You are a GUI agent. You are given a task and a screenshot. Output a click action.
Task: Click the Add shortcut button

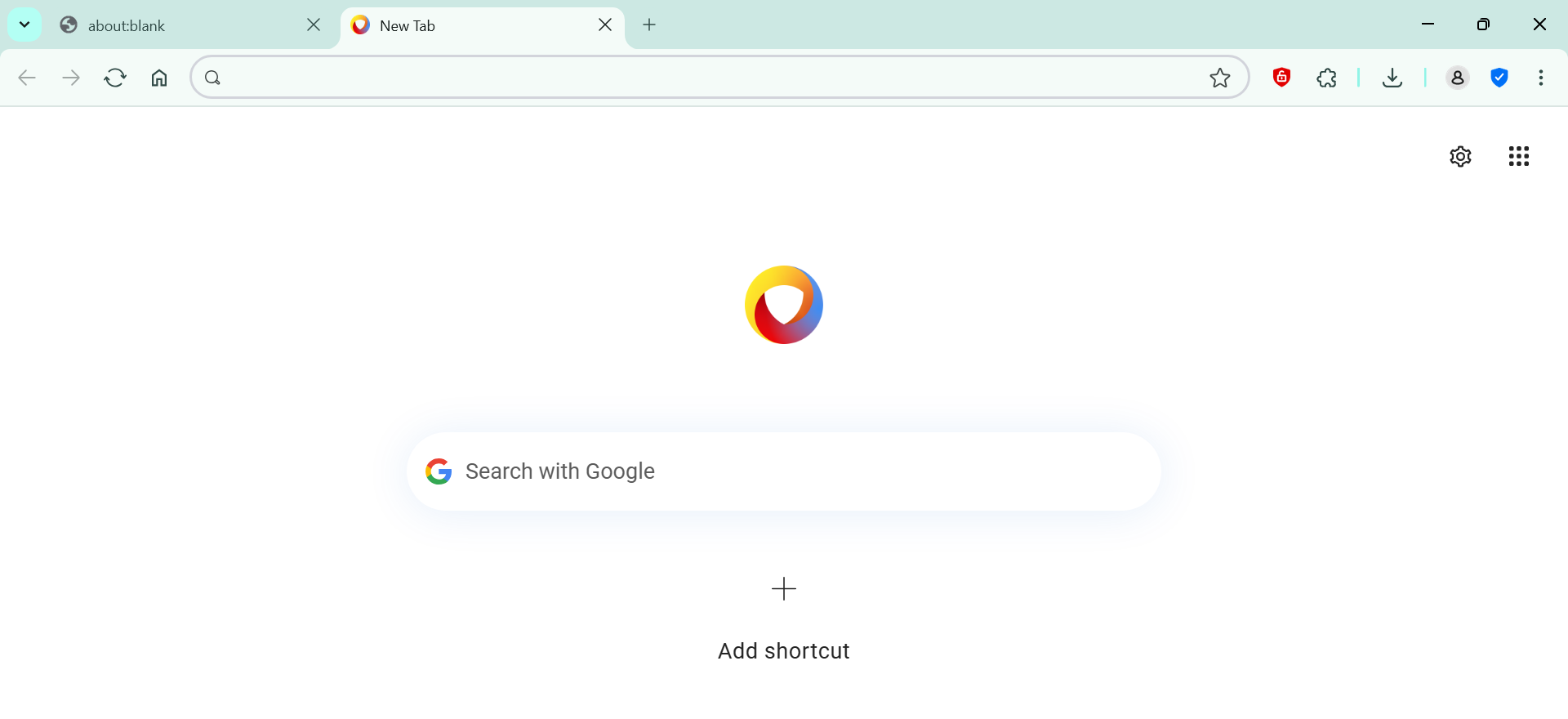click(784, 617)
